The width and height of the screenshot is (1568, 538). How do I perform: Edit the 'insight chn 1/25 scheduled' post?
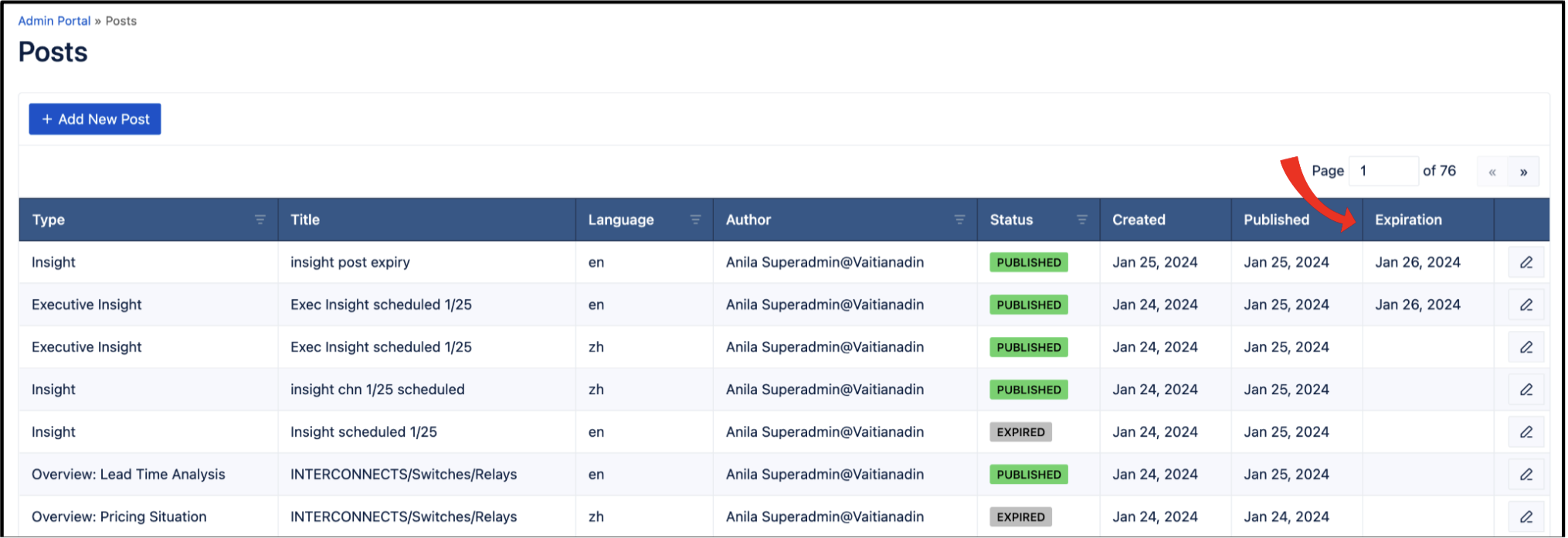coord(1526,390)
